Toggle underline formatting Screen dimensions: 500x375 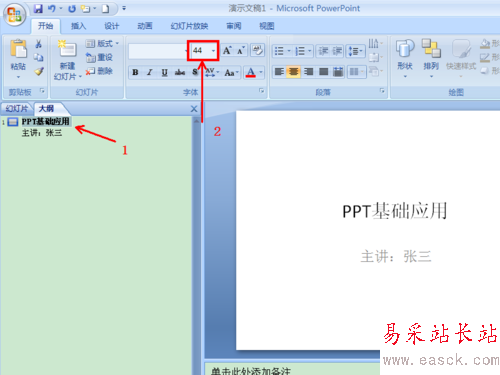(x=164, y=72)
